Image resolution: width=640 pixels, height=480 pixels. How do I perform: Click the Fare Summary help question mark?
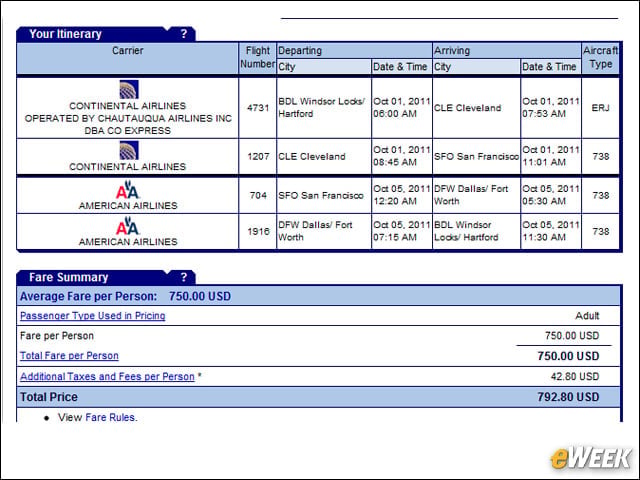click(184, 278)
